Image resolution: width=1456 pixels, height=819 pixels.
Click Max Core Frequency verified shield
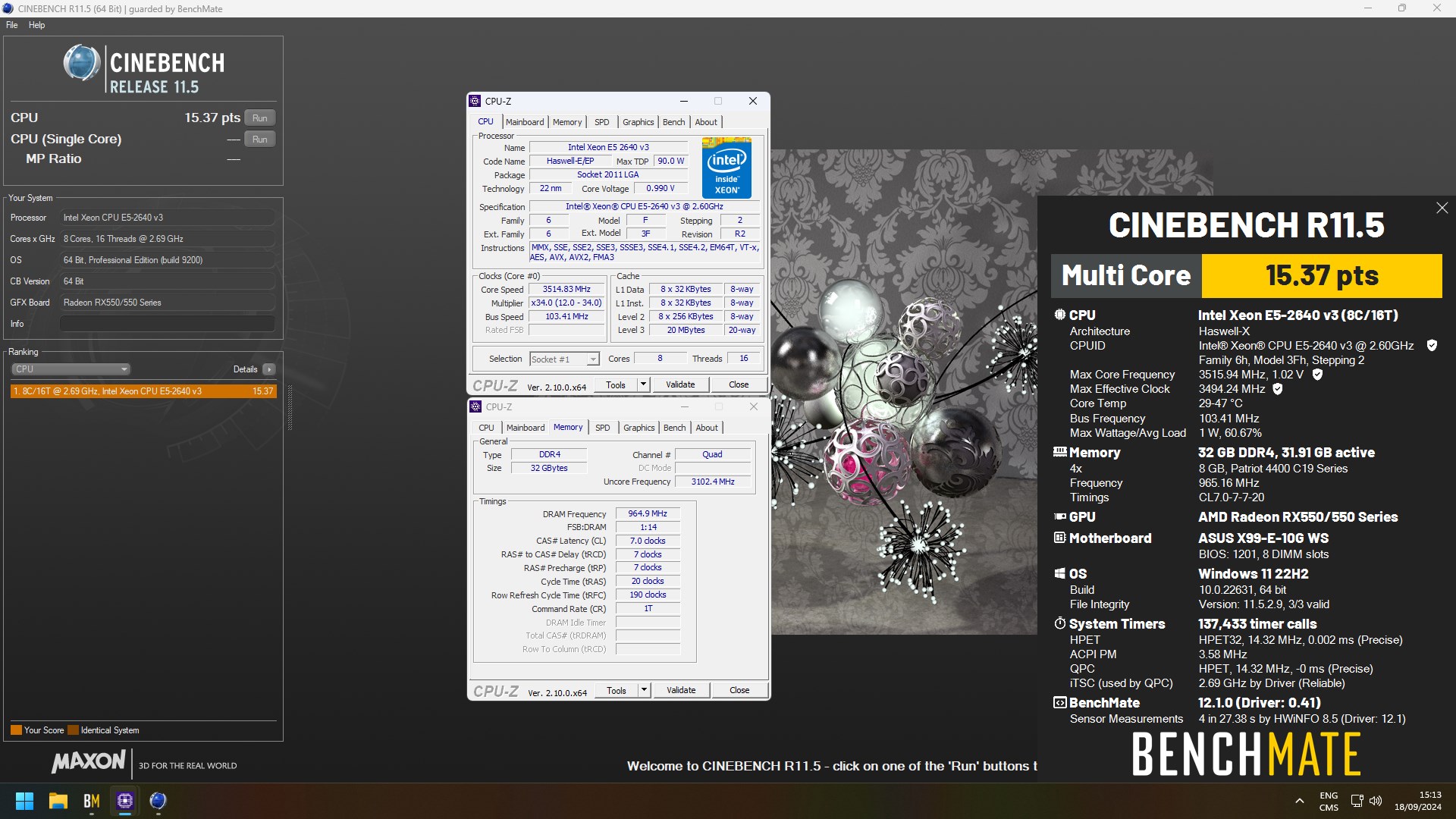(x=1317, y=375)
